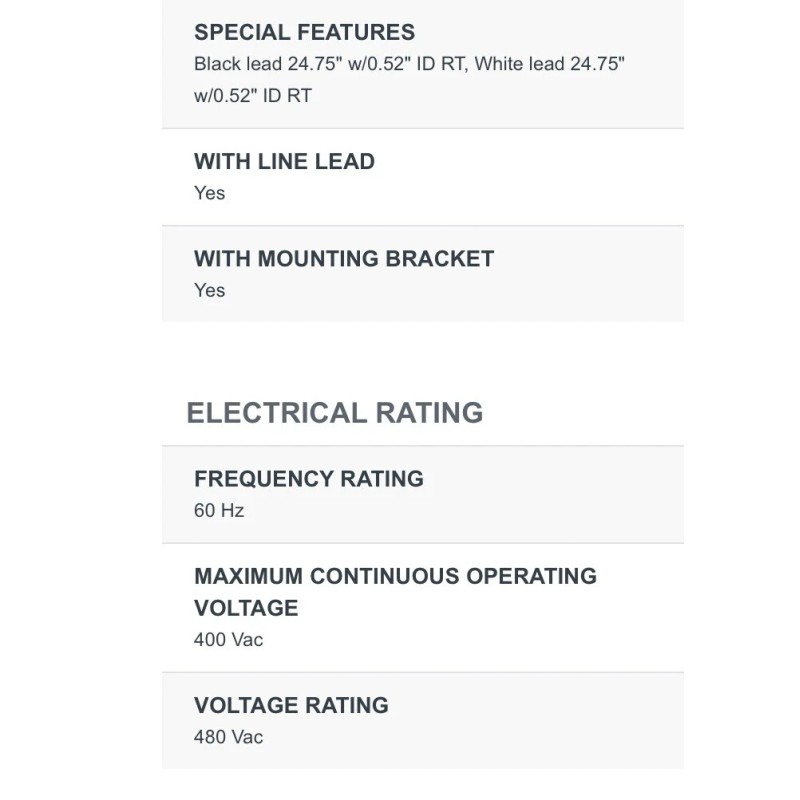Select the 60 Hz value
The height and width of the screenshot is (800, 800).
219,510
